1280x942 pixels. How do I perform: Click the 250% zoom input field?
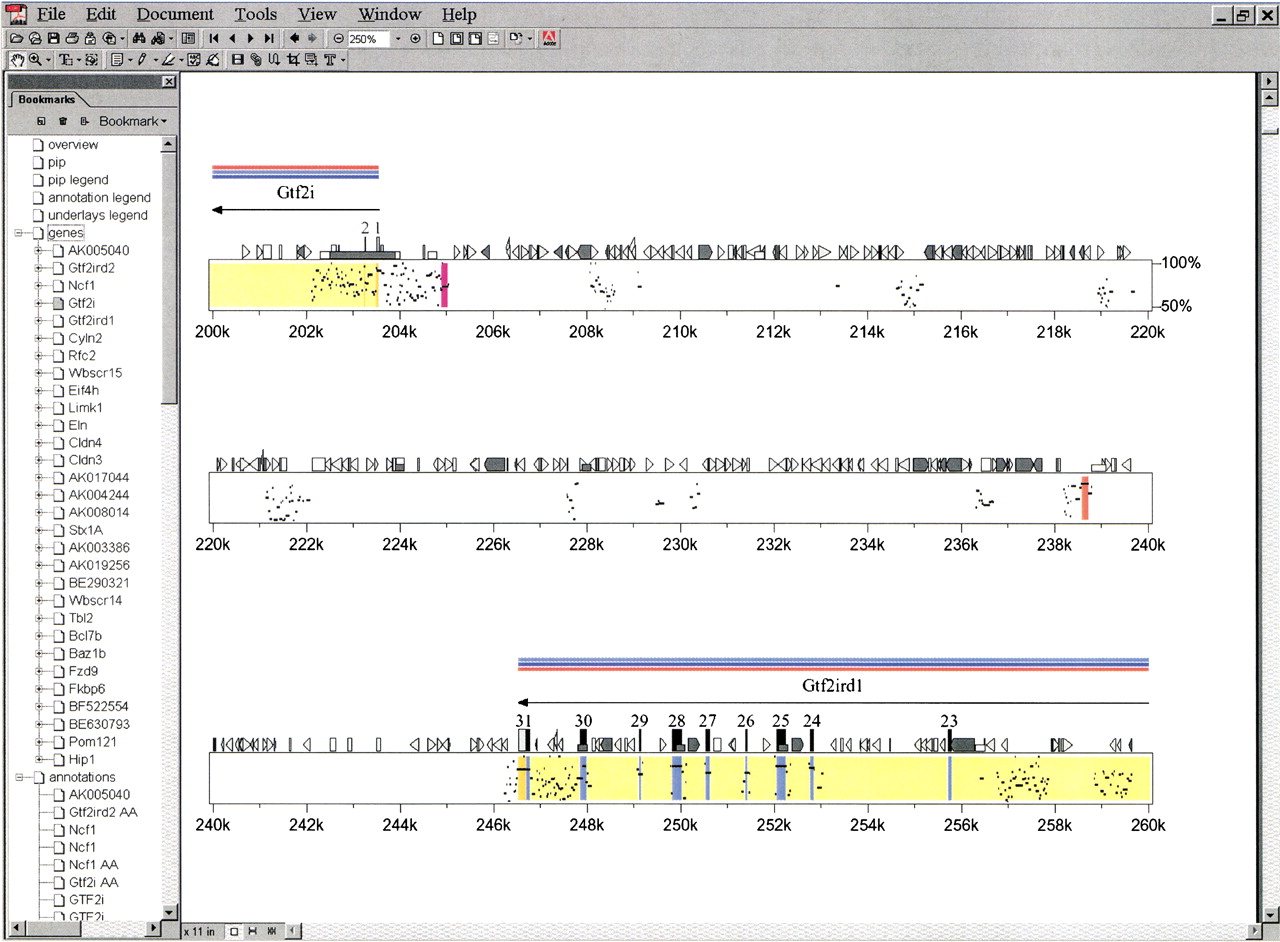[x=369, y=38]
